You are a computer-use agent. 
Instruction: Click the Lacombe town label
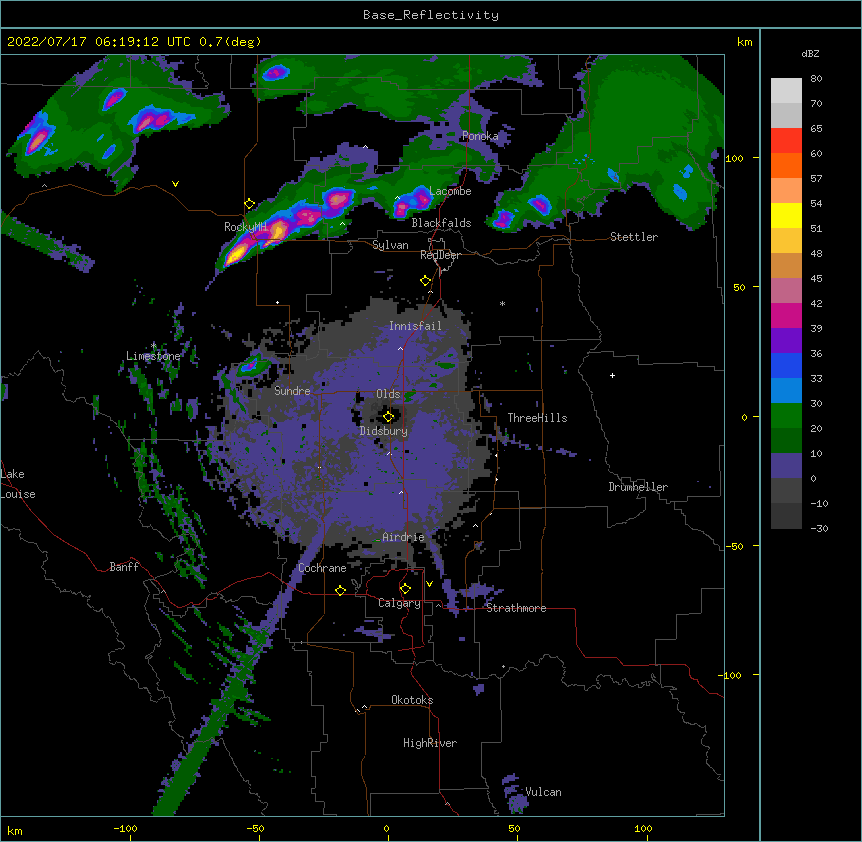coord(450,191)
